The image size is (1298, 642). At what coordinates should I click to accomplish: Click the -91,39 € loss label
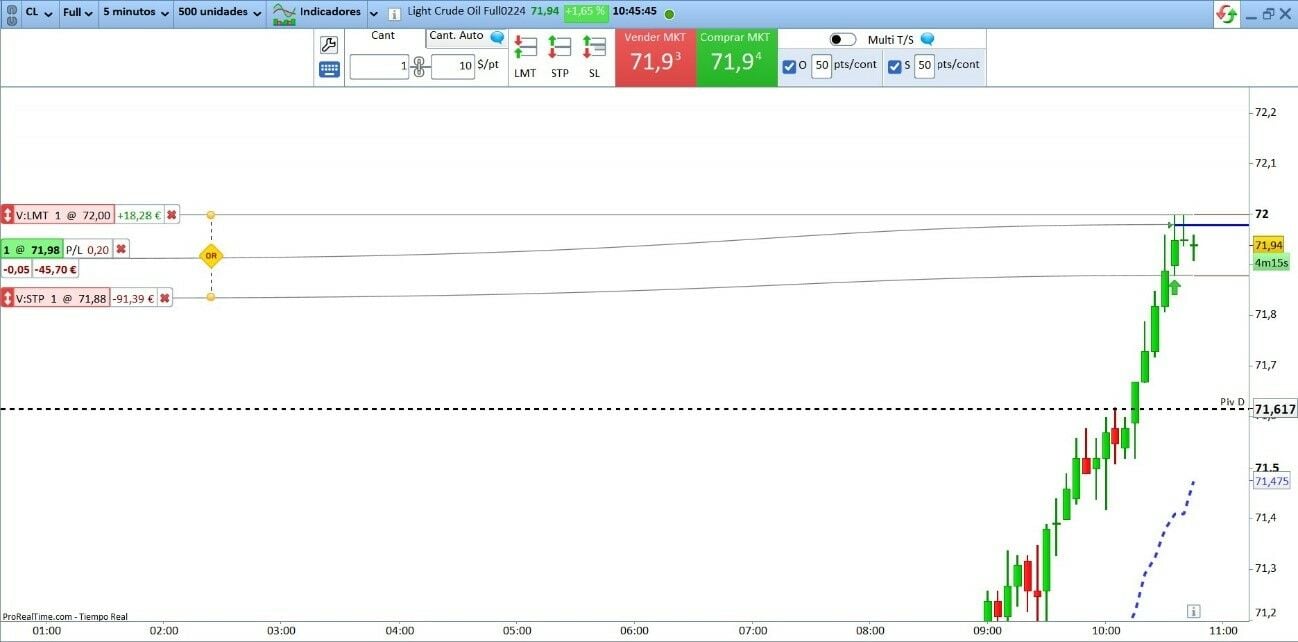pos(134,298)
